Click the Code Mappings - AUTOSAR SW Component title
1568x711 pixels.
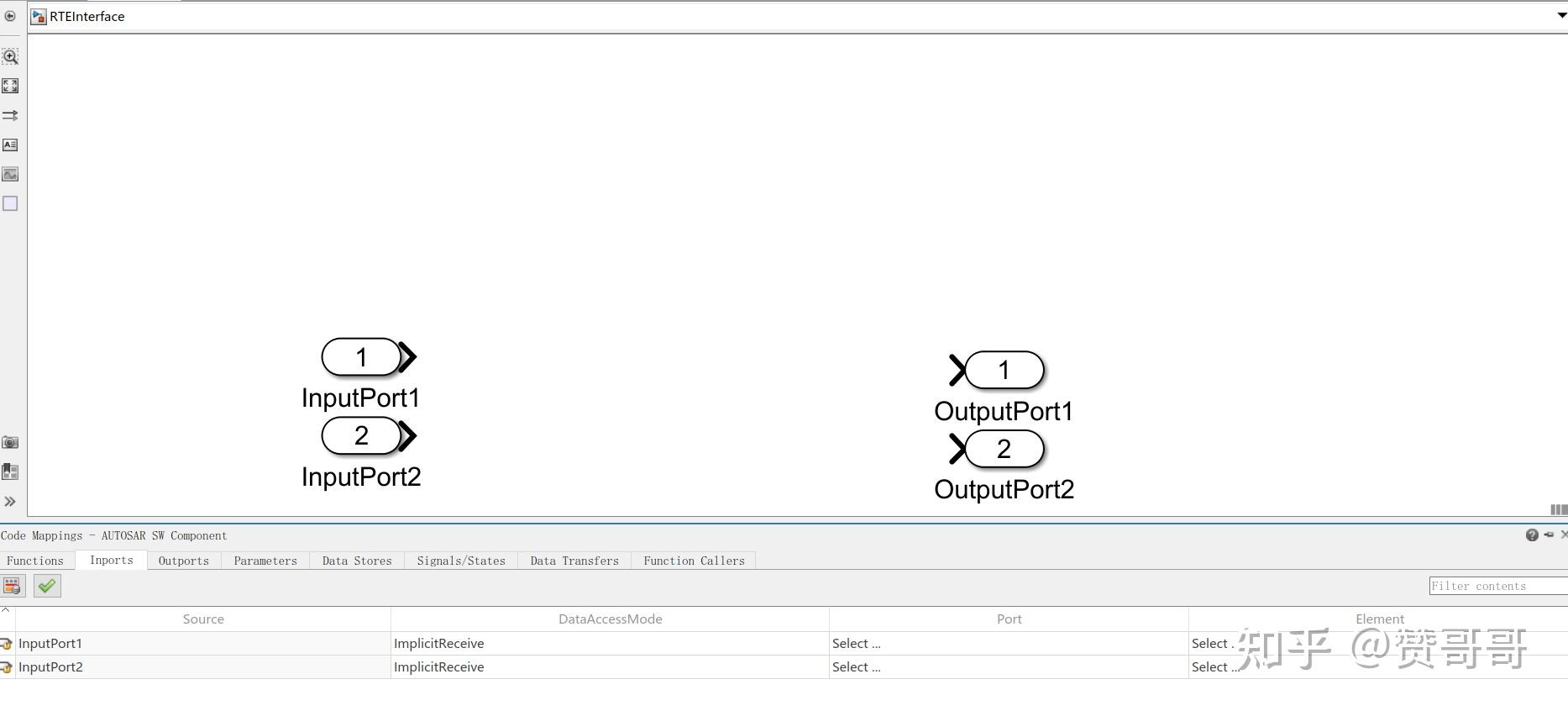[x=113, y=535]
